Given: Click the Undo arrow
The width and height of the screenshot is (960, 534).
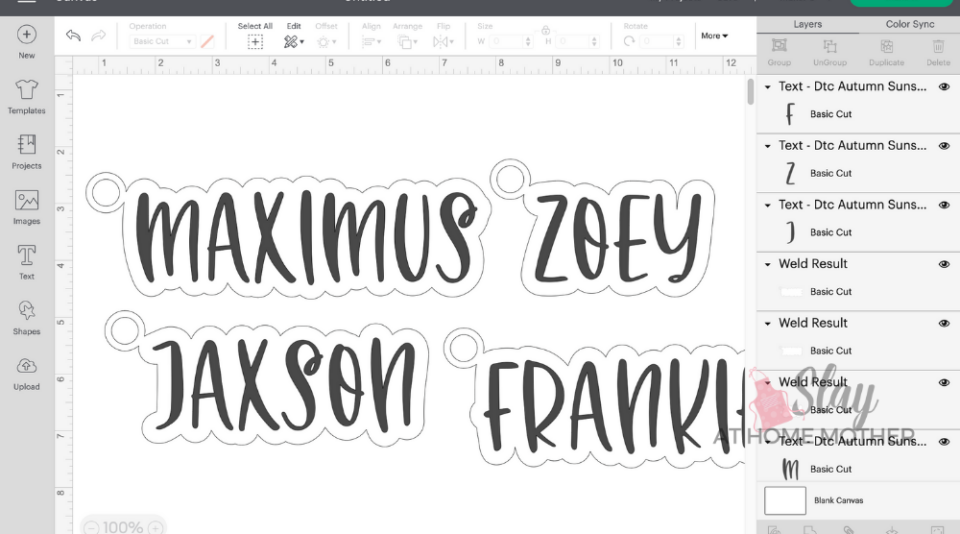Looking at the screenshot, I should click(73, 36).
